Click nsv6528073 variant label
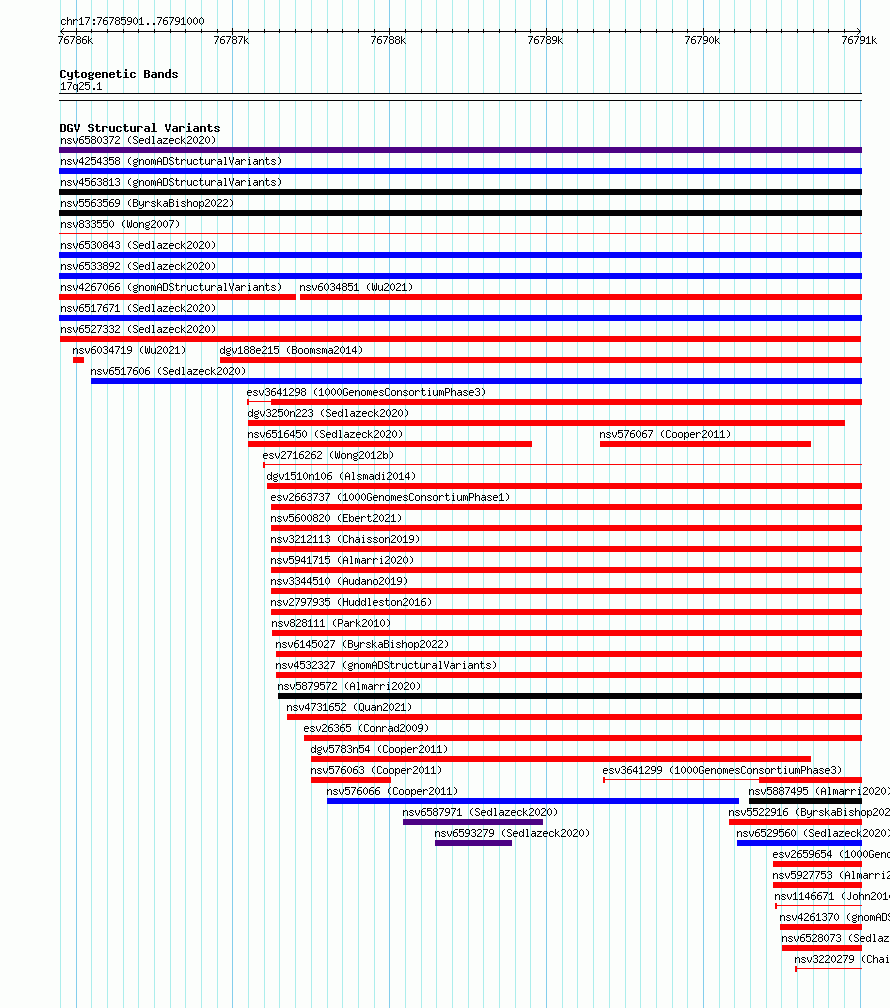This screenshot has width=890, height=1008. pyautogui.click(x=835, y=939)
